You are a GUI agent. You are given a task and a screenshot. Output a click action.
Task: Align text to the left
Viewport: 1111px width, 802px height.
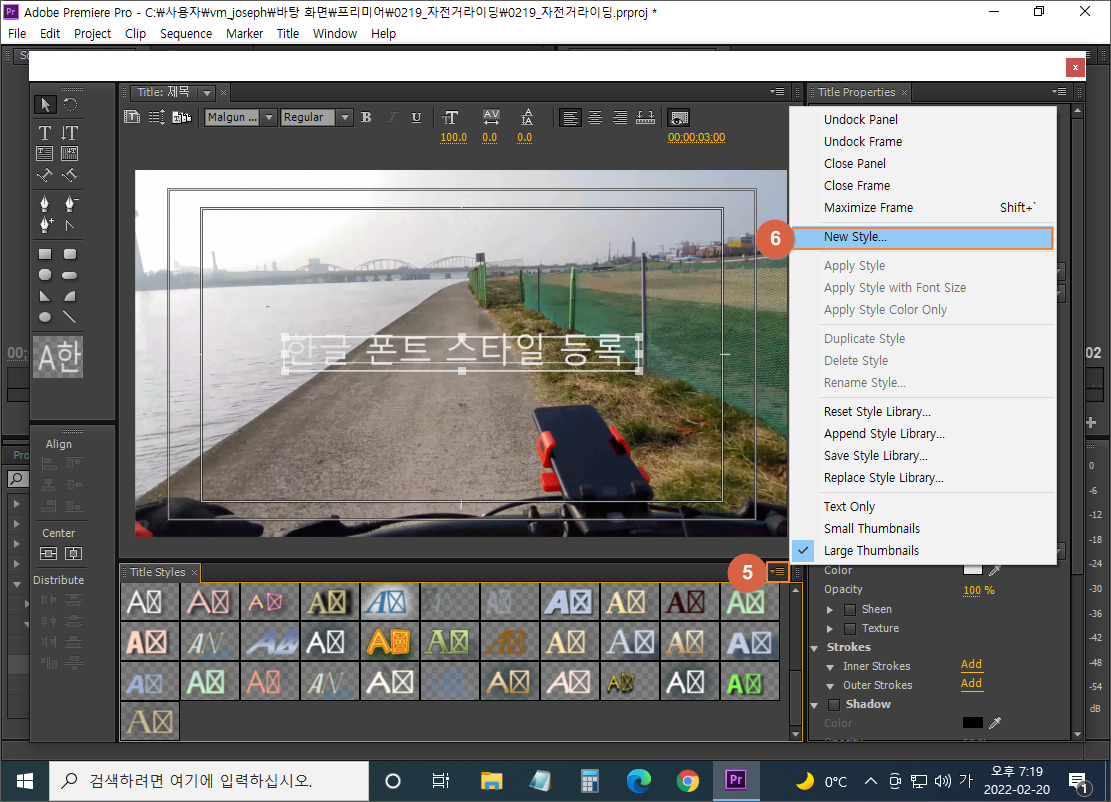[x=570, y=118]
